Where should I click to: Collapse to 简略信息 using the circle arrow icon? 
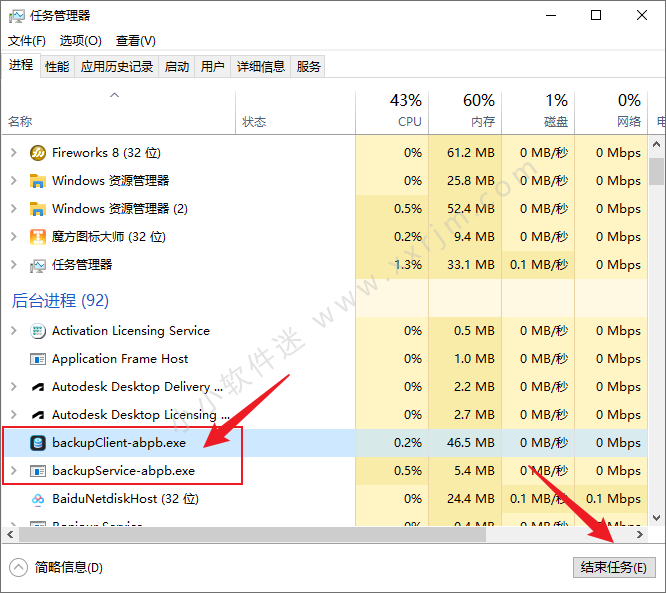pos(18,568)
